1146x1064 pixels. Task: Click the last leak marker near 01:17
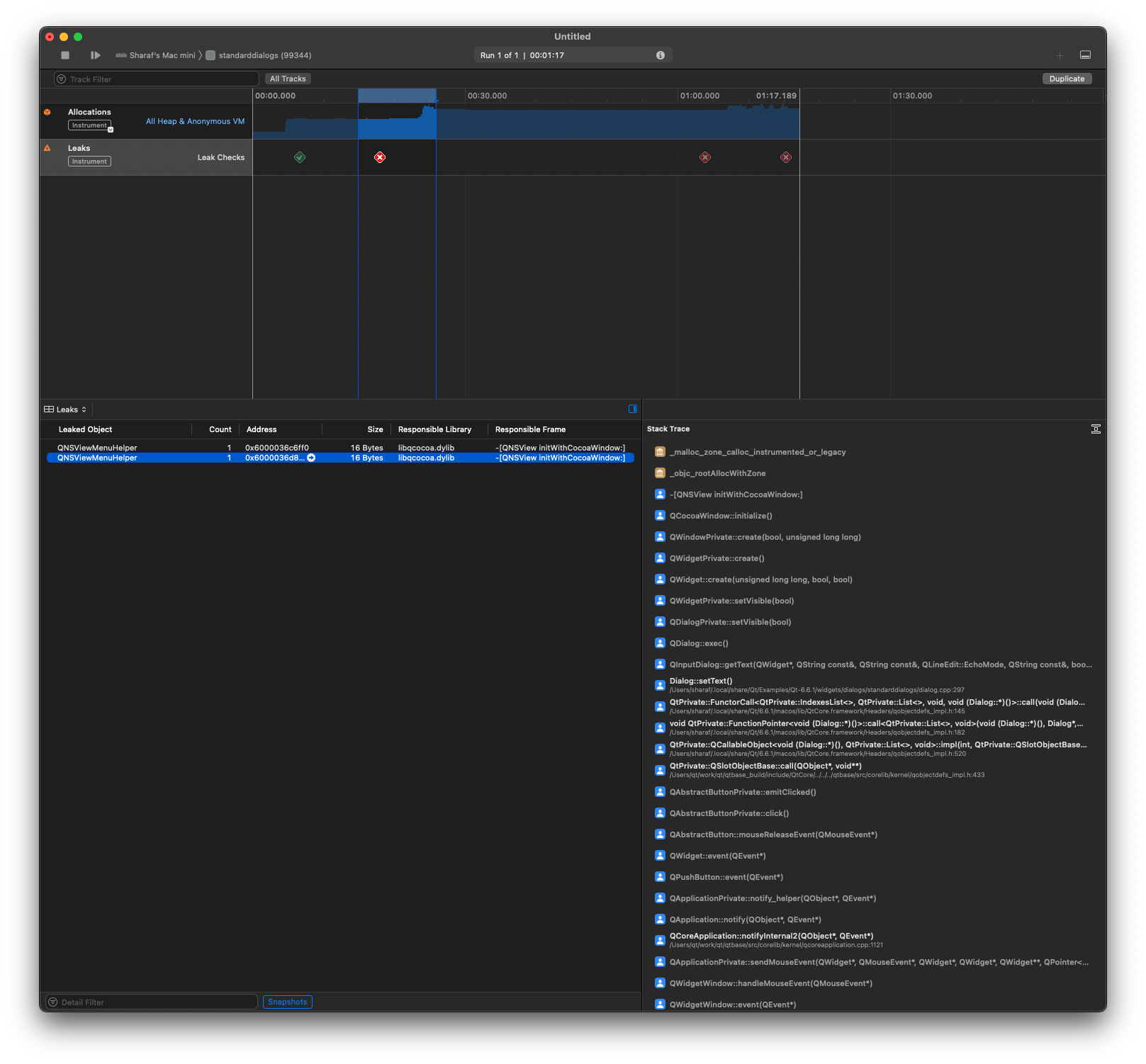[786, 157]
